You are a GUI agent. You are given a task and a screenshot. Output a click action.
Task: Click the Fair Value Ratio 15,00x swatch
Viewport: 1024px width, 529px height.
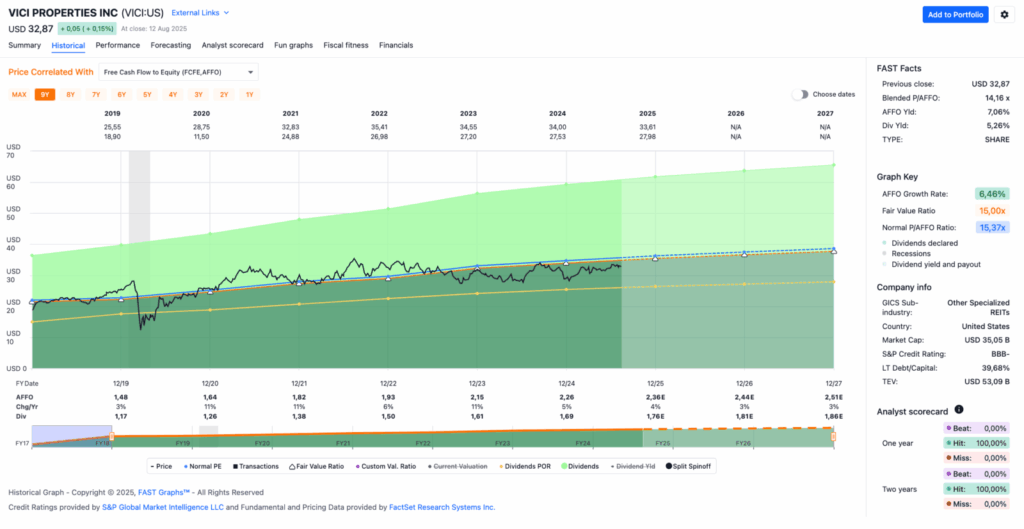[993, 211]
